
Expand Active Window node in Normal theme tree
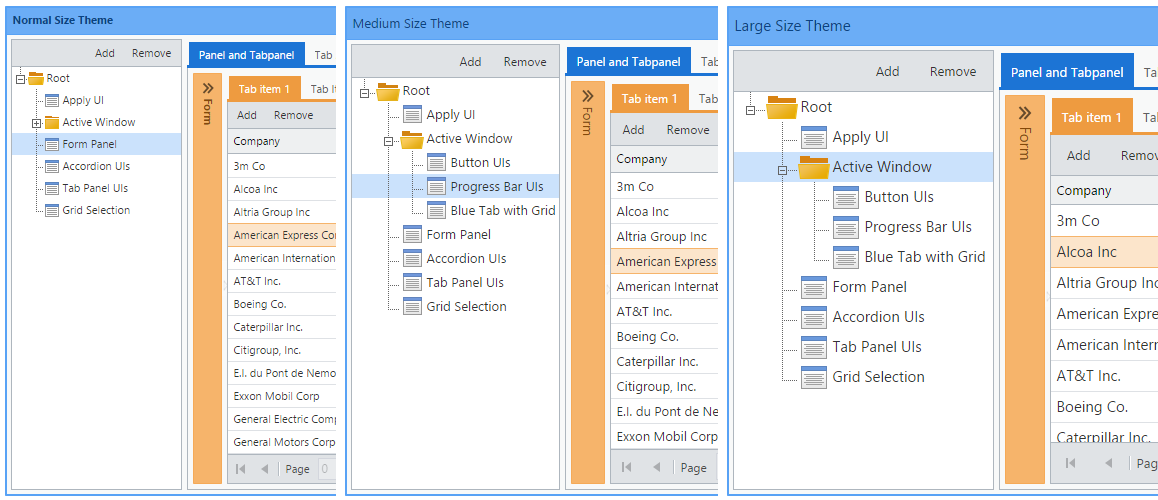click(36, 123)
